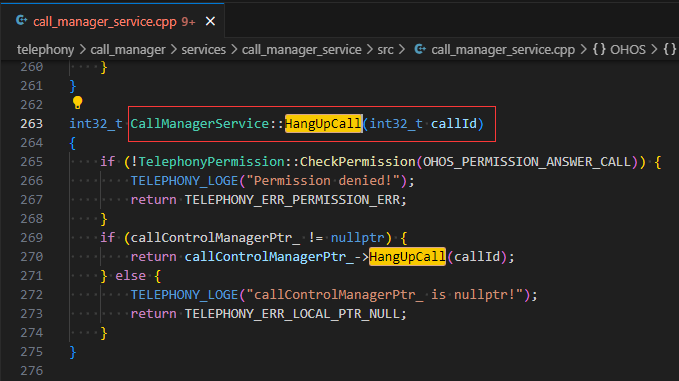679x381 pixels.
Task: Click int32_t return type on line 263
Action: point(96,124)
